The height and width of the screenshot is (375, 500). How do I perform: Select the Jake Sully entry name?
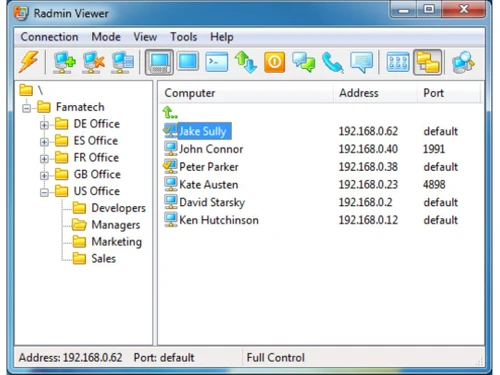203,131
